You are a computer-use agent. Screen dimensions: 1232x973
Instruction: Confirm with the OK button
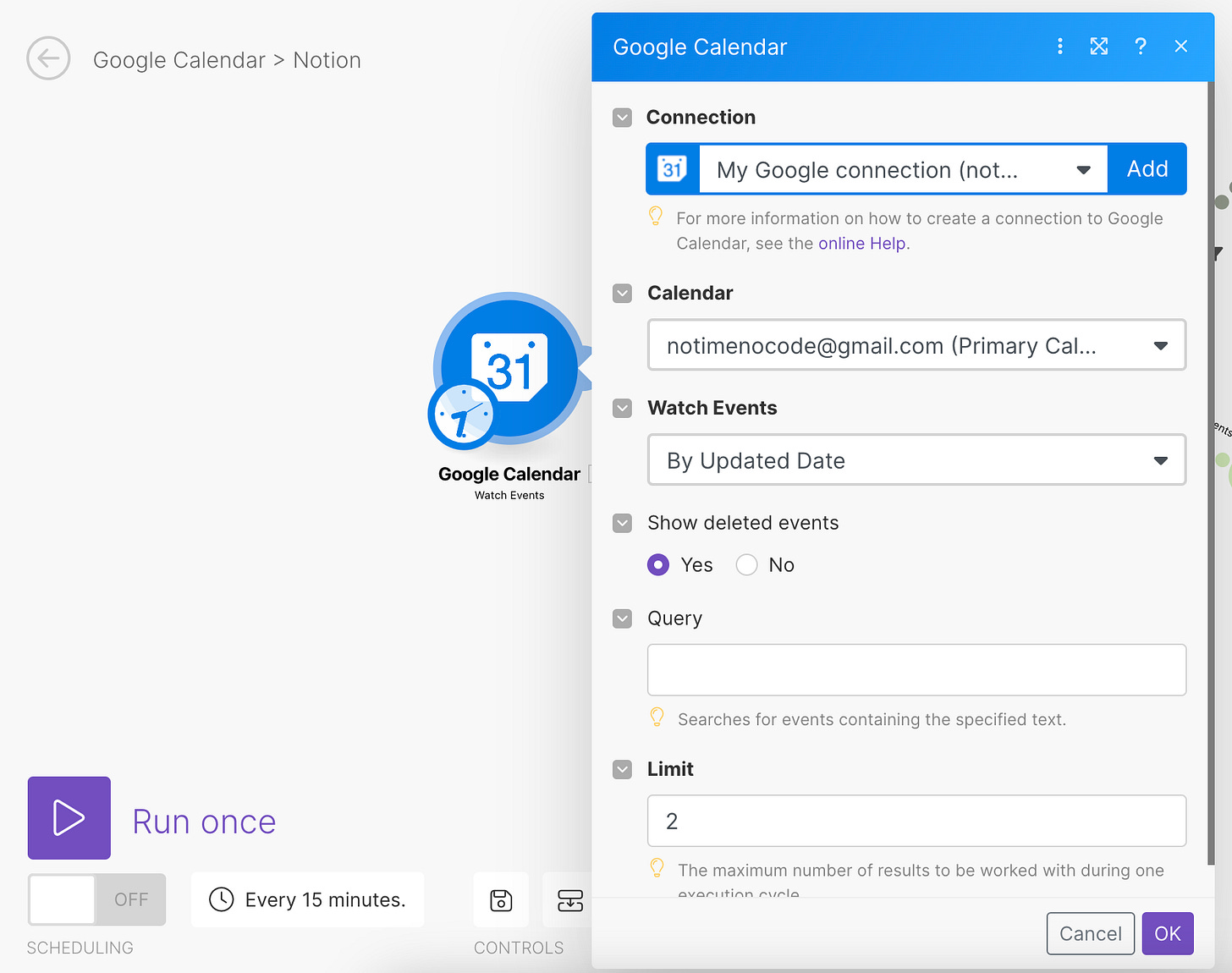[1168, 933]
